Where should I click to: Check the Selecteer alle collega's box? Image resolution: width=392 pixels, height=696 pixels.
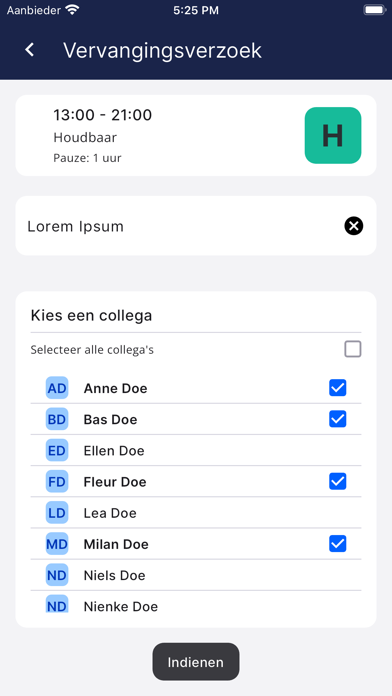click(352, 349)
